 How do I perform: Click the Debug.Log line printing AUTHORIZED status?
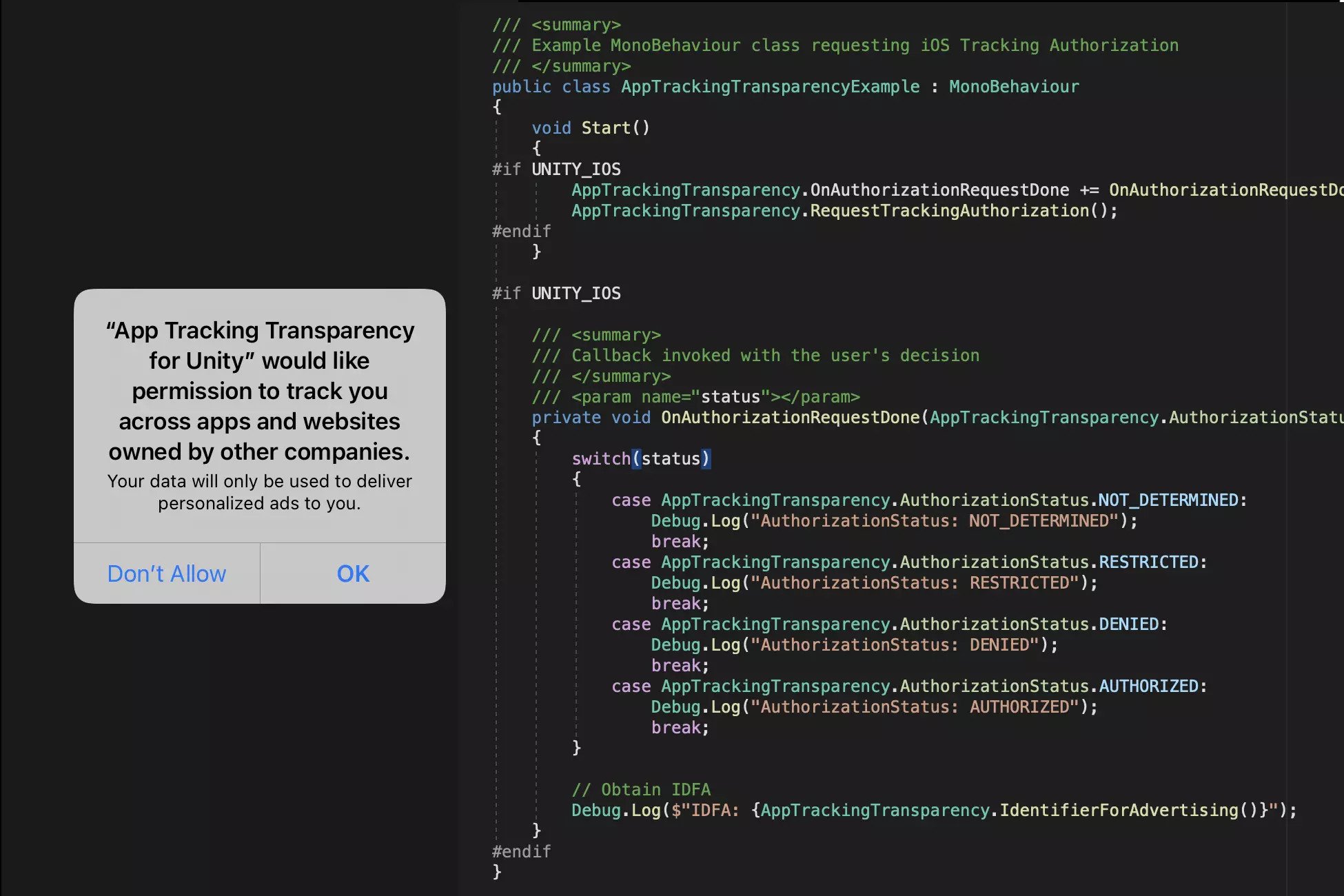[x=872, y=706]
